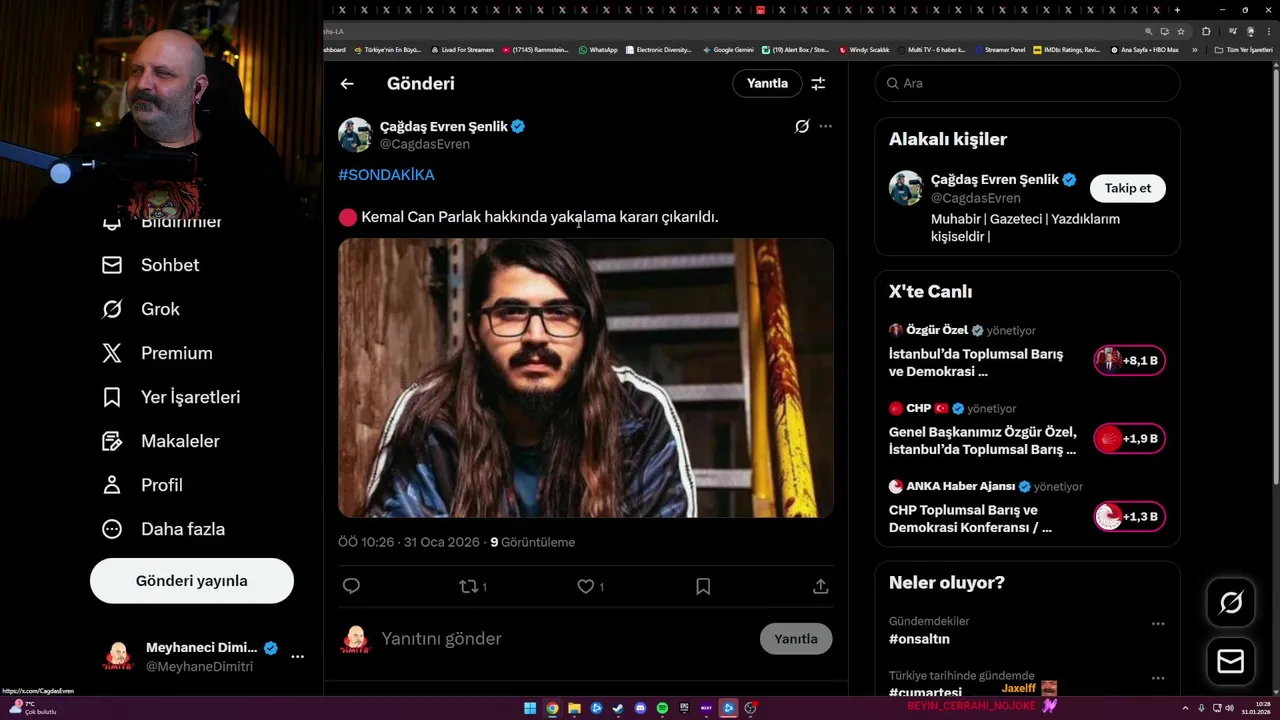Screen dimensions: 1280x720
Task: Click the WhatsApp bookmark in bookmarks bar
Action: click(x=598, y=50)
